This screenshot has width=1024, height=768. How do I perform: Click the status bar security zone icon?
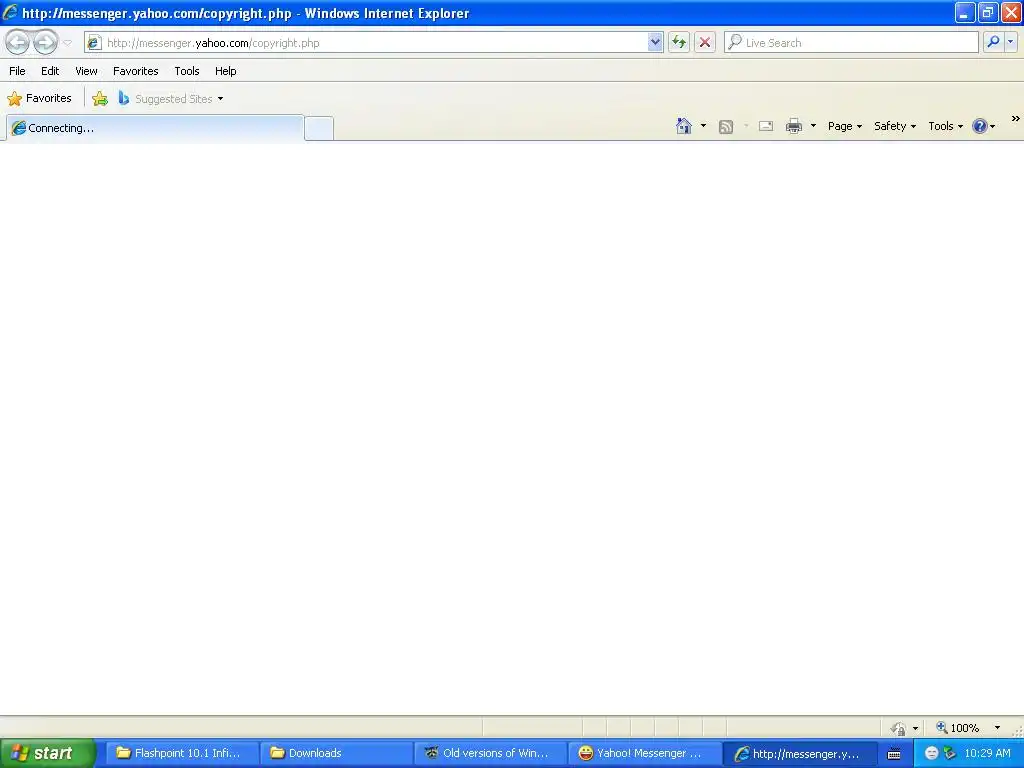pos(899,728)
